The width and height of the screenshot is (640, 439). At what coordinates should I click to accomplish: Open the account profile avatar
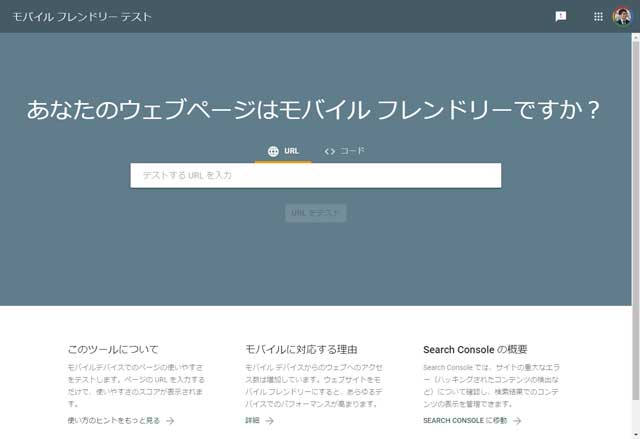pyautogui.click(x=622, y=16)
